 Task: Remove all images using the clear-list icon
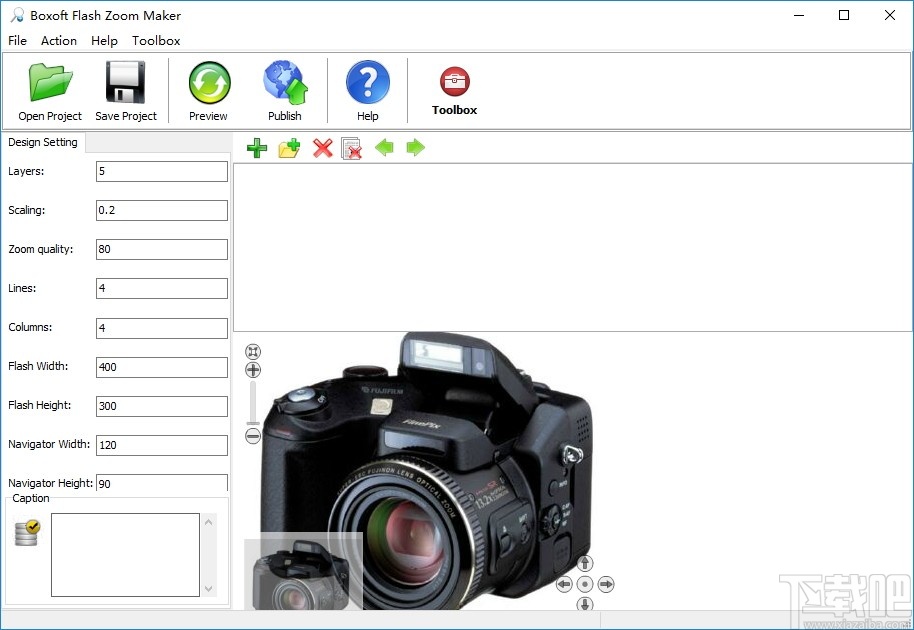point(352,147)
